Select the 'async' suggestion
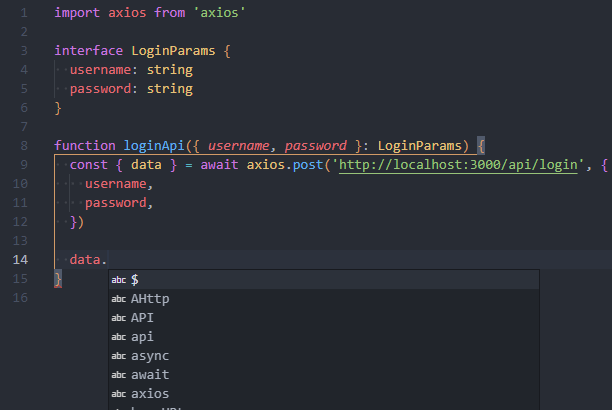Viewport: 612px width, 410px height. pyautogui.click(x=324, y=356)
